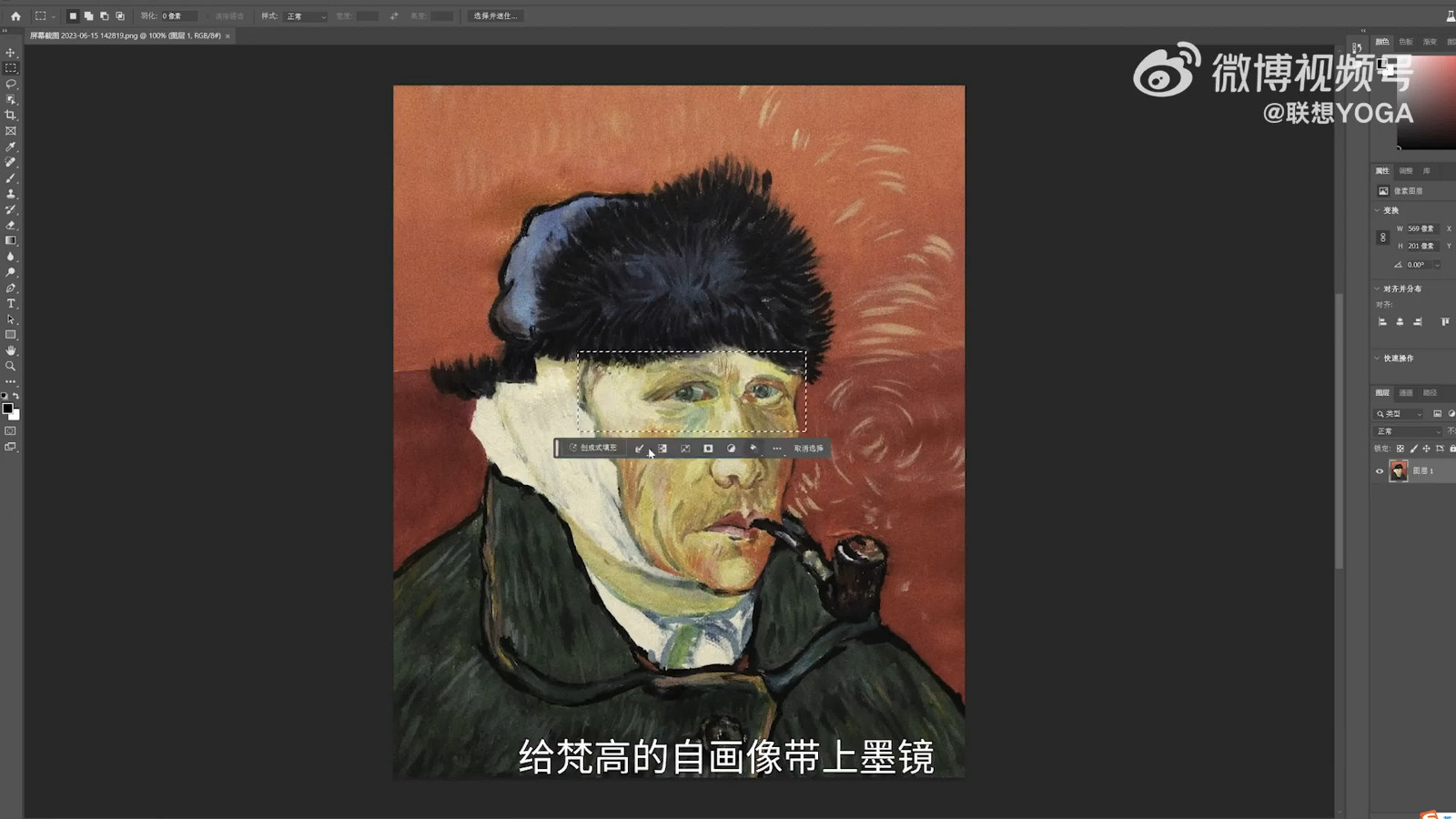Open the layer filter 类型 dropdown
Viewport: 1456px width, 819px height.
click(1400, 414)
